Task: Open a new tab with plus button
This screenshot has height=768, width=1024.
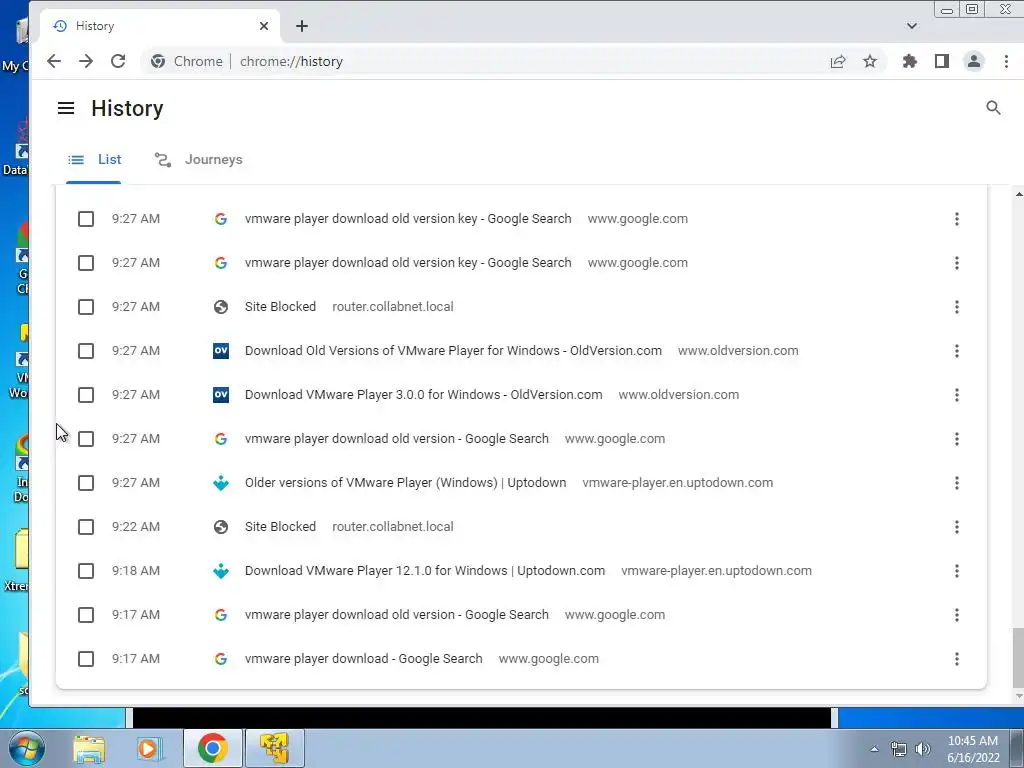Action: point(302,26)
